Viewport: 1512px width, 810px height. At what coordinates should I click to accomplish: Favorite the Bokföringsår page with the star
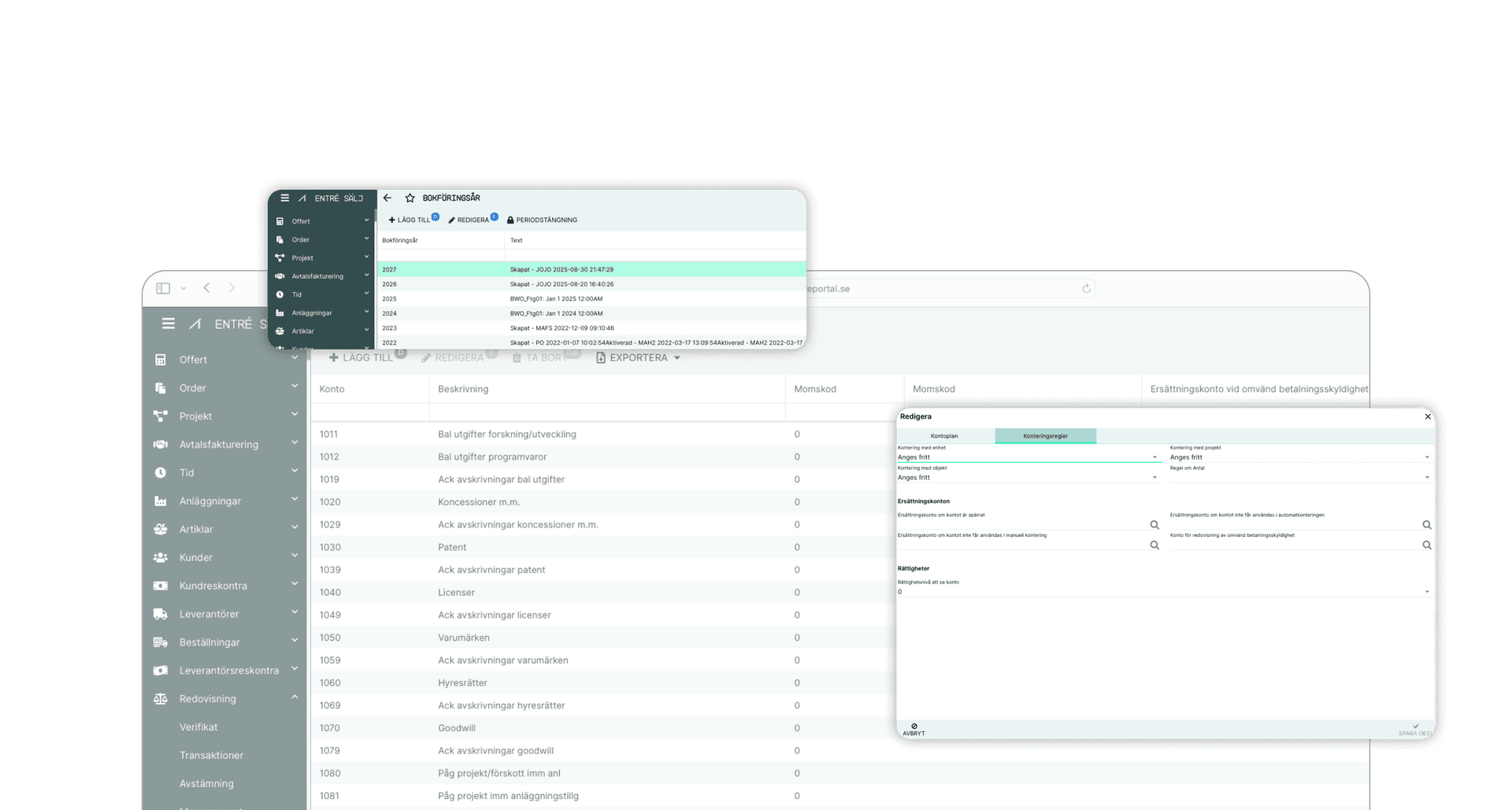[x=410, y=198]
